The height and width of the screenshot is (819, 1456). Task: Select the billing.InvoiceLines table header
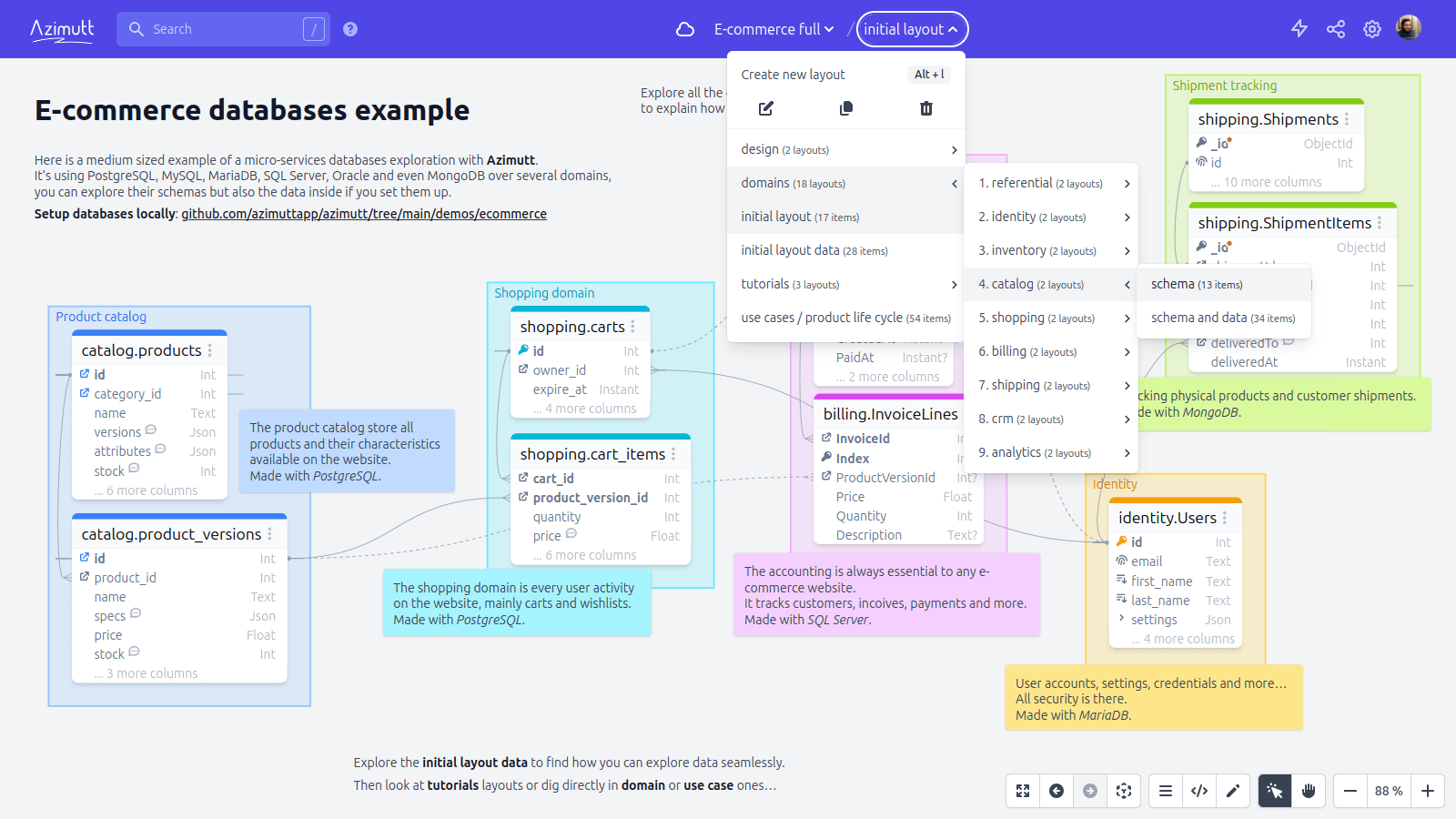coord(890,414)
